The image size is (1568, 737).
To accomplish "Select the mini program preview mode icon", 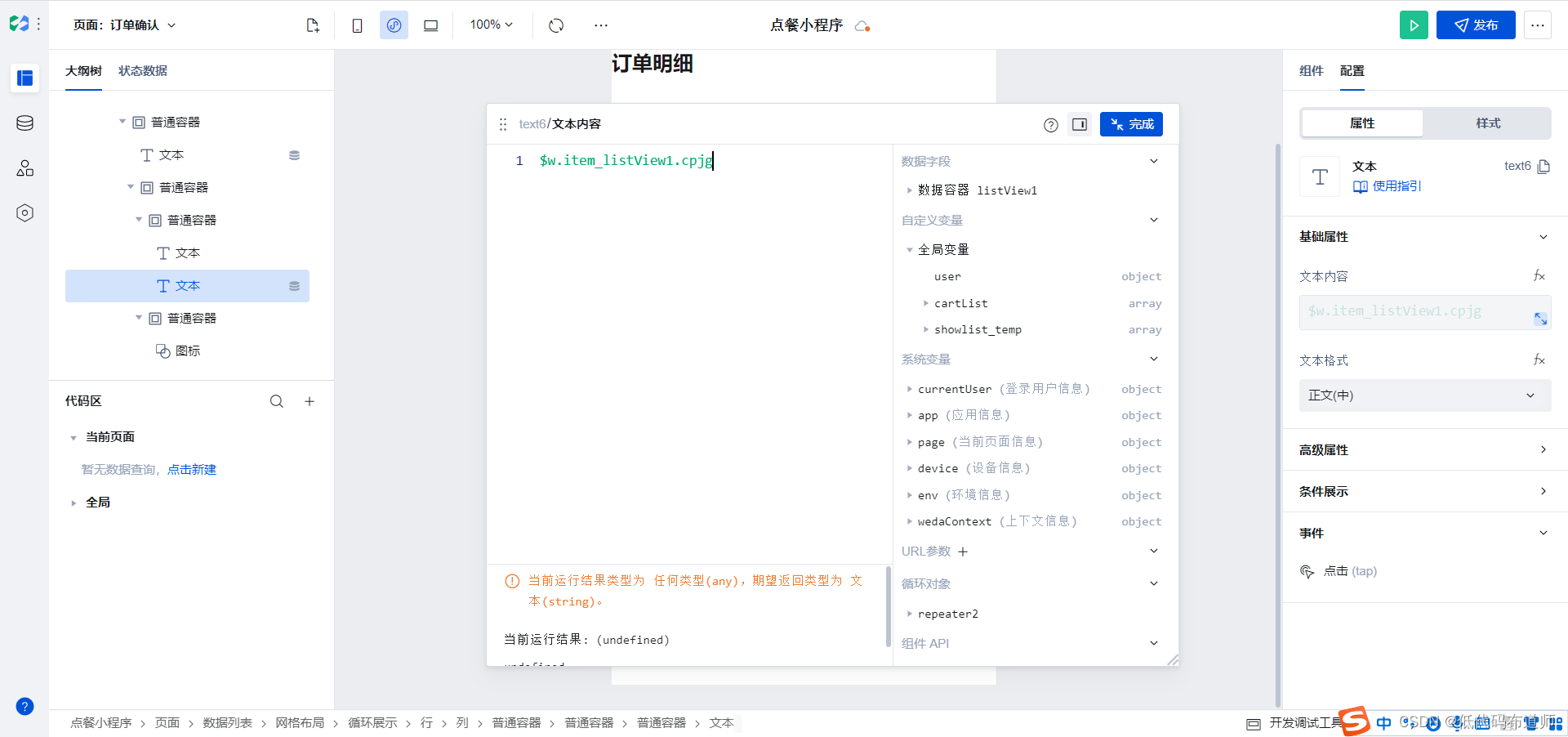I will pyautogui.click(x=394, y=25).
